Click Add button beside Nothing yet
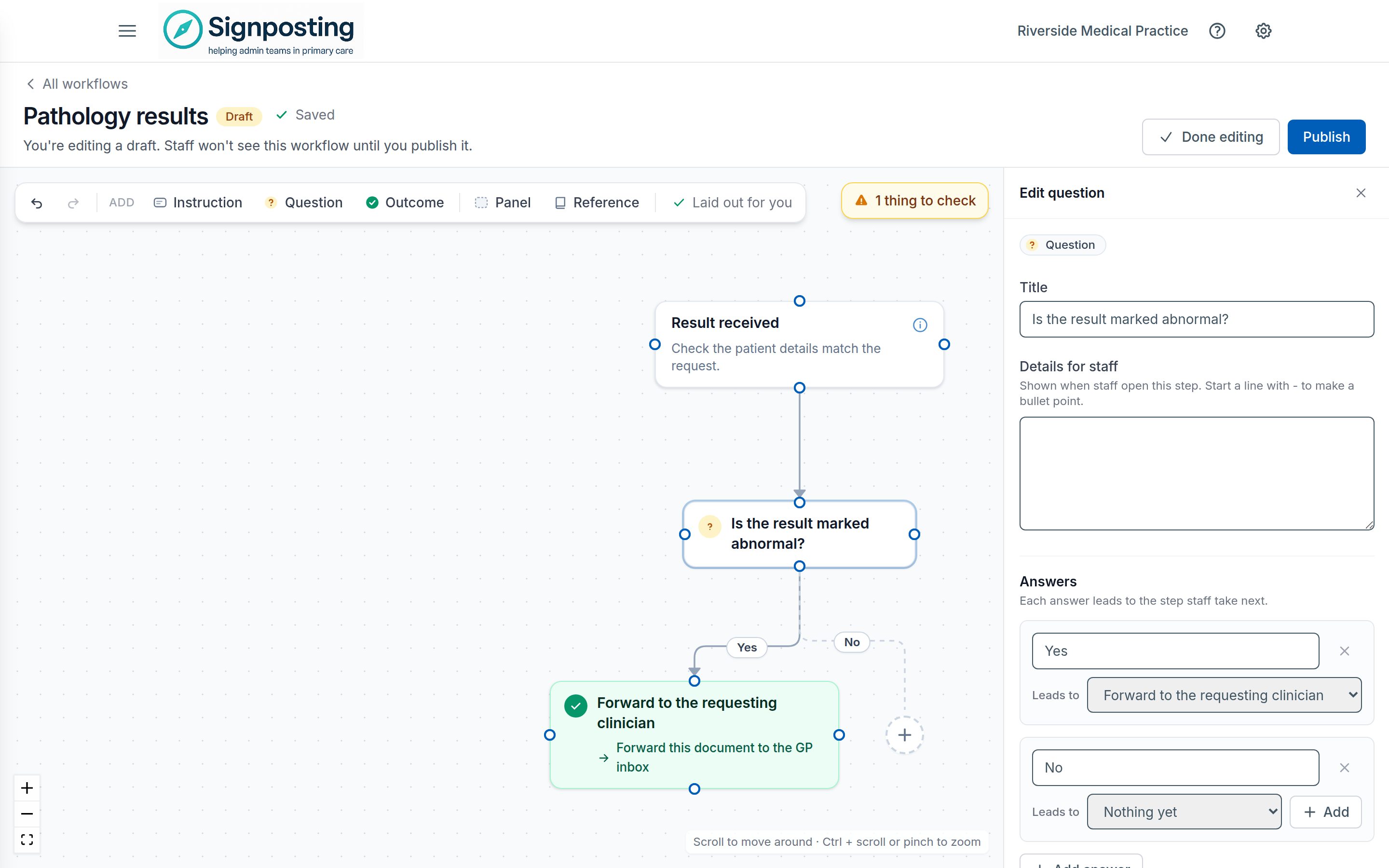Image resolution: width=1389 pixels, height=868 pixels. point(1325,812)
